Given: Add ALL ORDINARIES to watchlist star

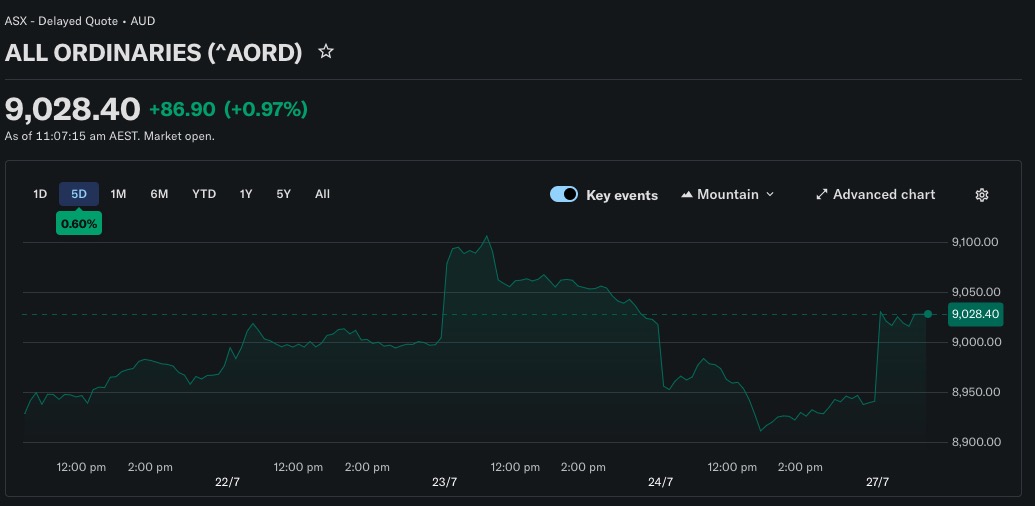Looking at the screenshot, I should point(325,51).
